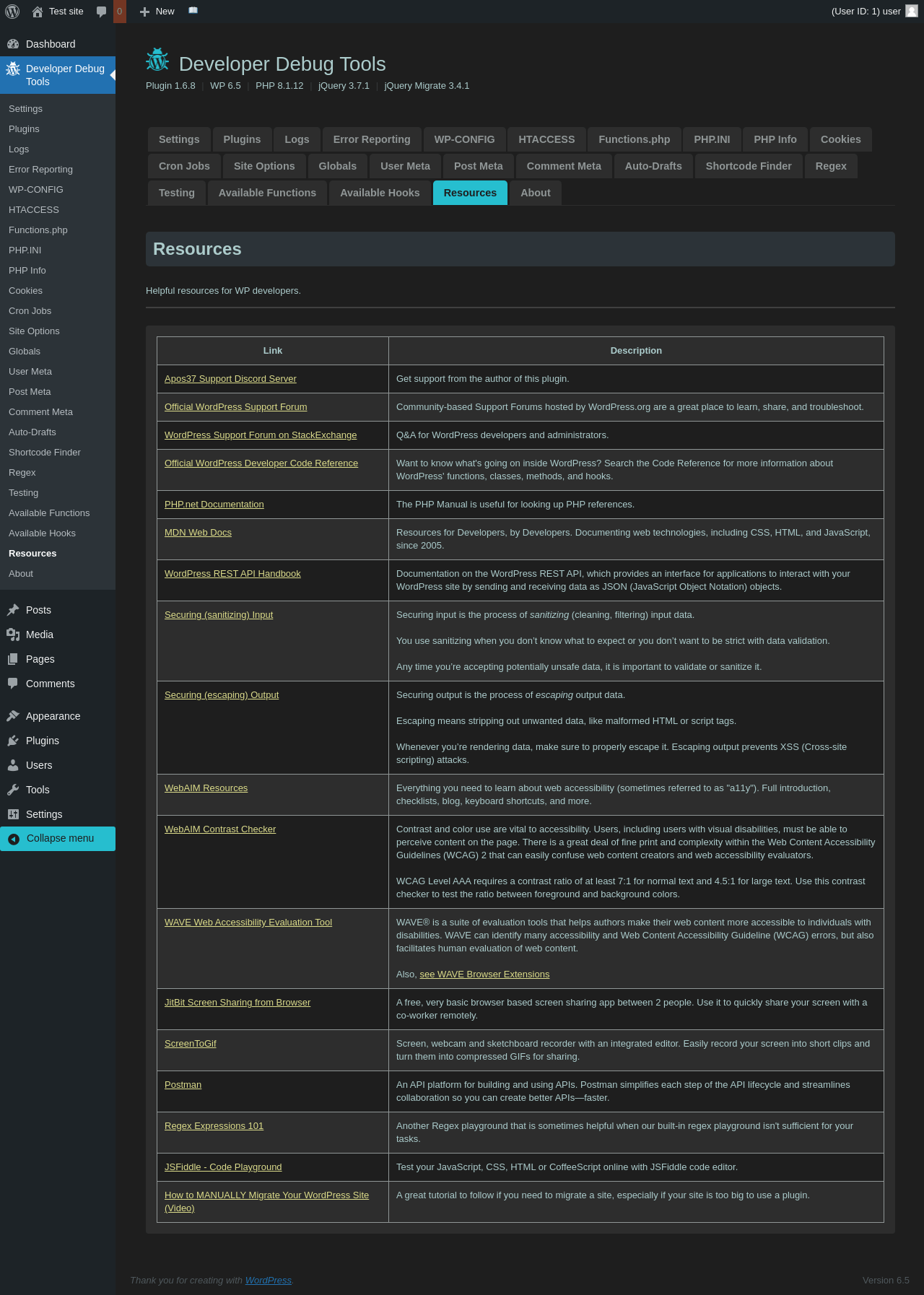This screenshot has width=924, height=1295.
Task: Open the WAVE Web Accessibility Evaluation Tool link
Action: click(248, 923)
